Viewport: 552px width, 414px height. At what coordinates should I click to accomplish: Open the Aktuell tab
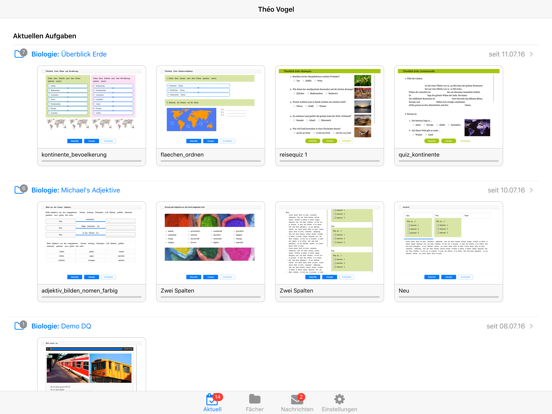212,402
